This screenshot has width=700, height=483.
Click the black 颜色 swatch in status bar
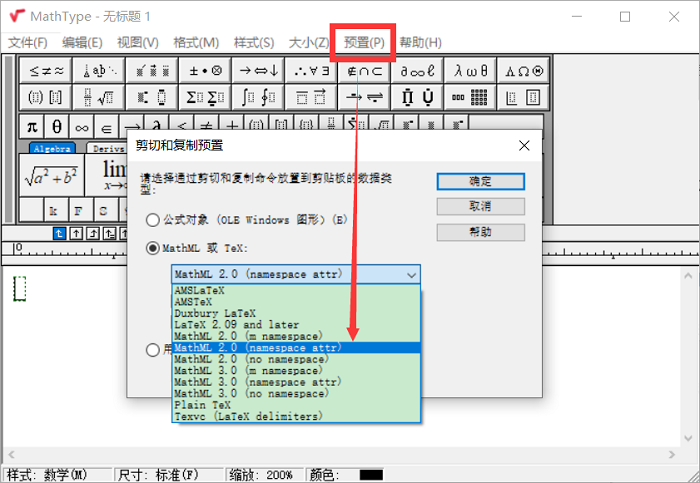click(371, 475)
